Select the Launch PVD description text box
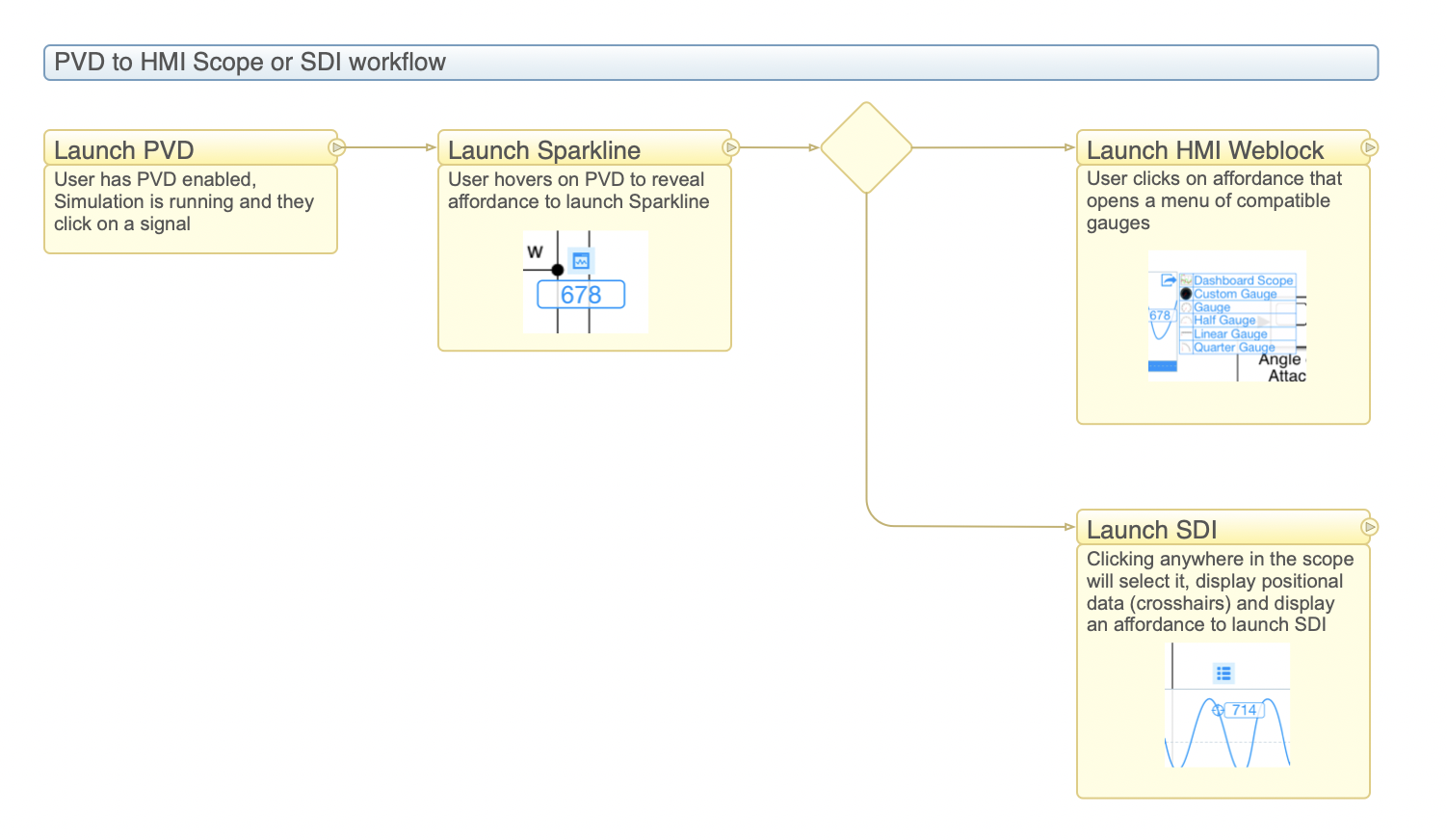 coord(191,209)
